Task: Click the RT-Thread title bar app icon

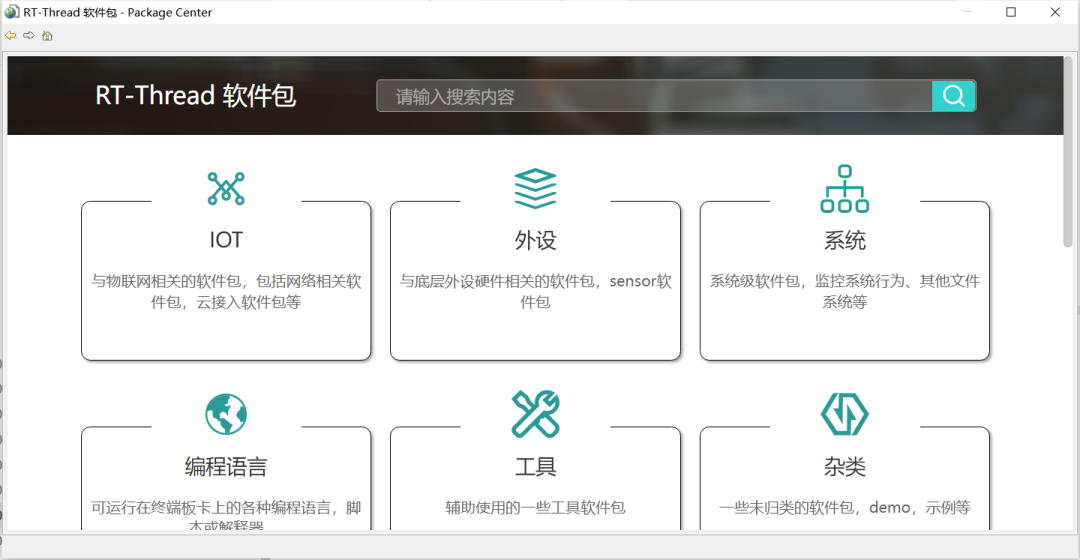Action: click(12, 12)
